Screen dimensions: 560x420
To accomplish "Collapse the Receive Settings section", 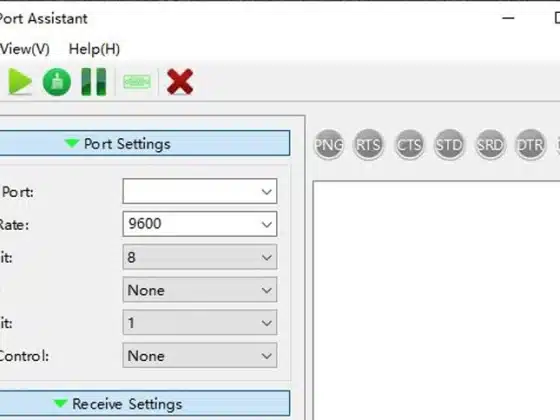I will pyautogui.click(x=144, y=404).
